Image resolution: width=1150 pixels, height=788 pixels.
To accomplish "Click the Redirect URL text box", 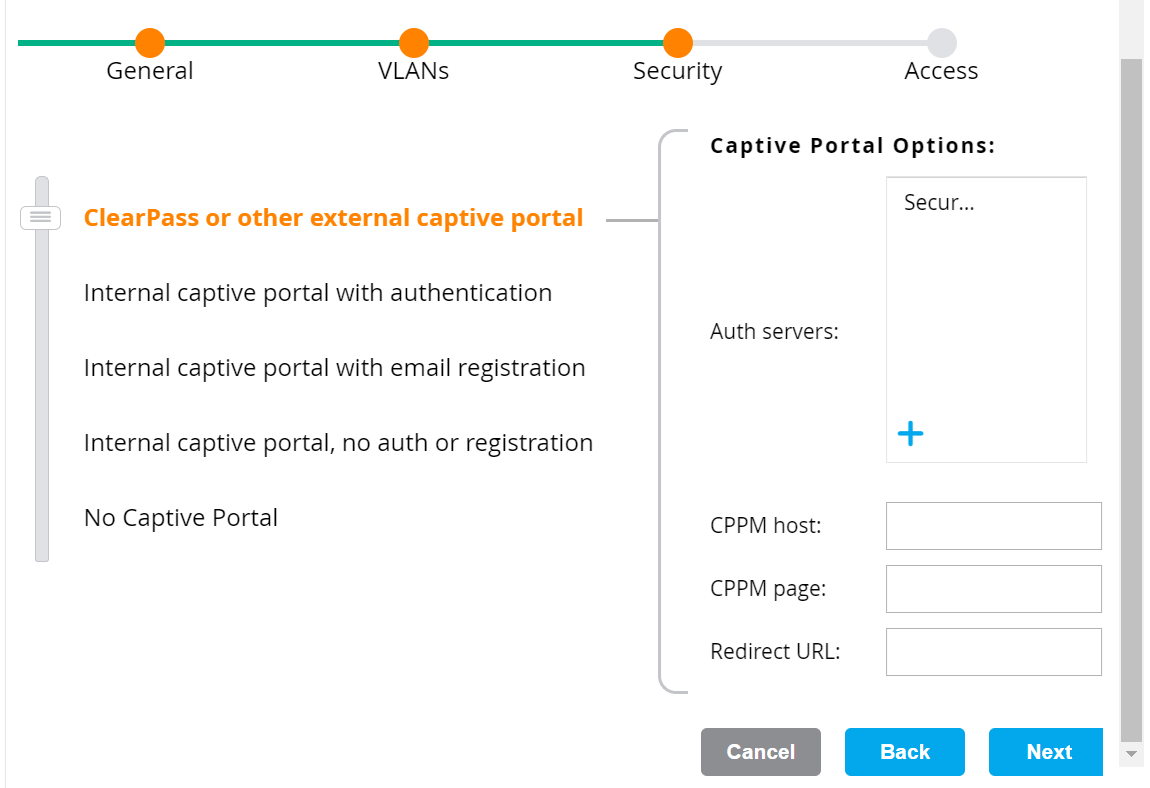I will pos(993,652).
